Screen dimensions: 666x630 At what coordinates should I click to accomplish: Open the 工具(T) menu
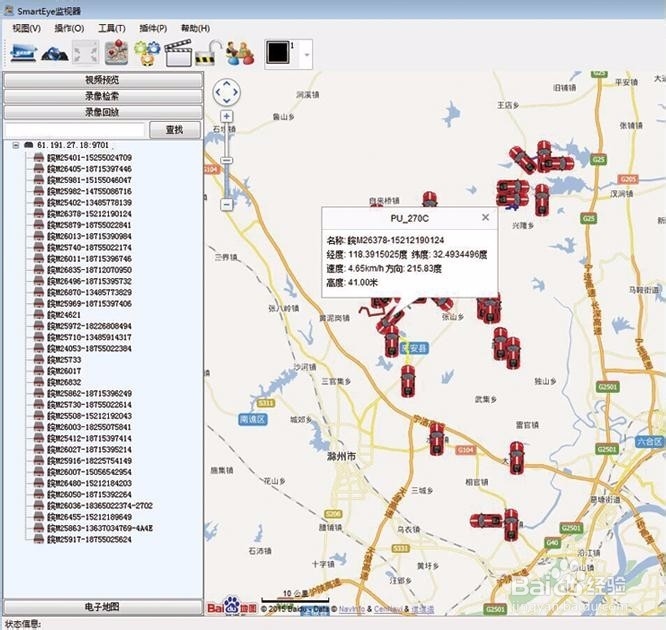click(x=112, y=28)
